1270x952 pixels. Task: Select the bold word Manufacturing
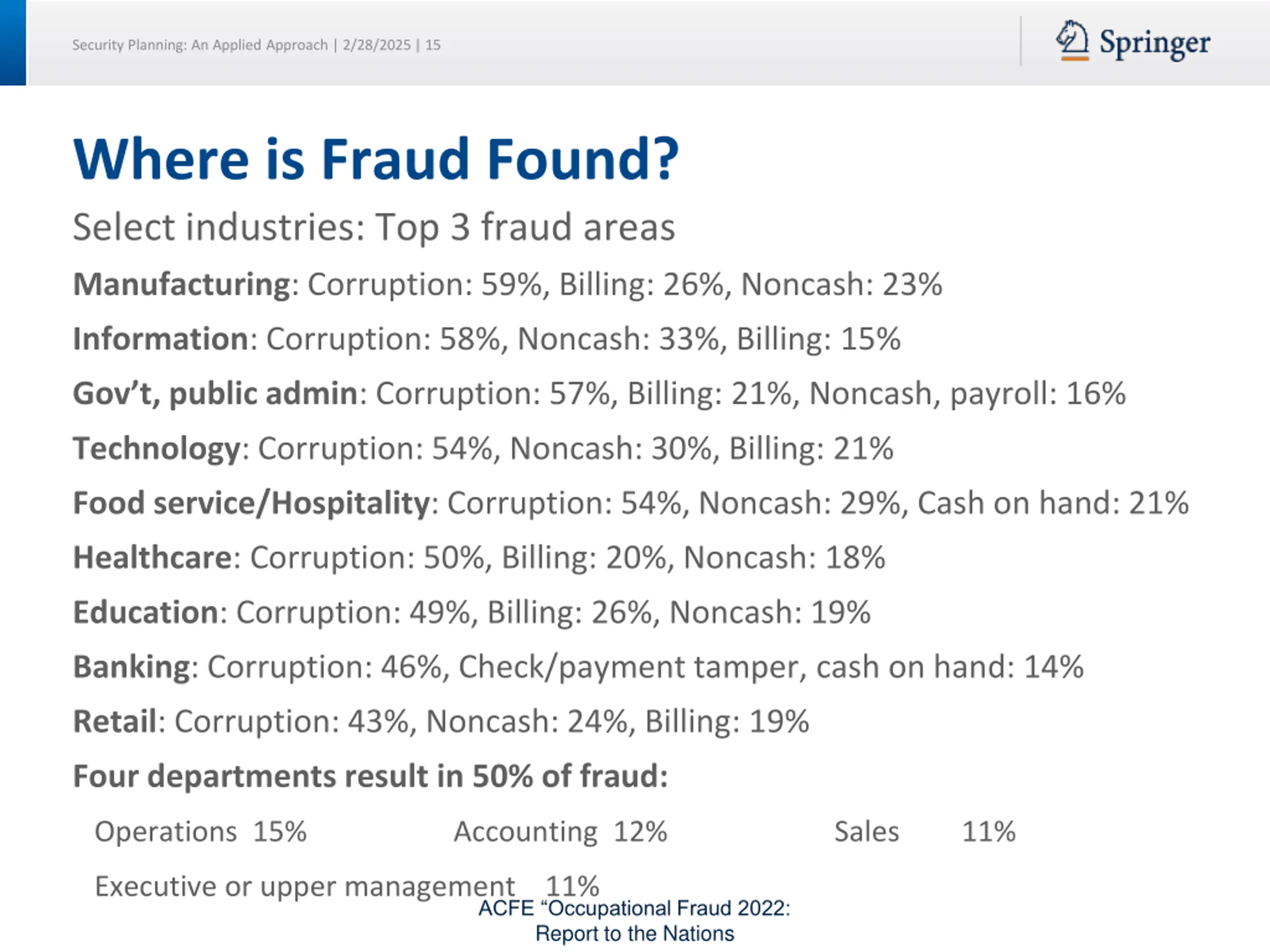coord(182,285)
